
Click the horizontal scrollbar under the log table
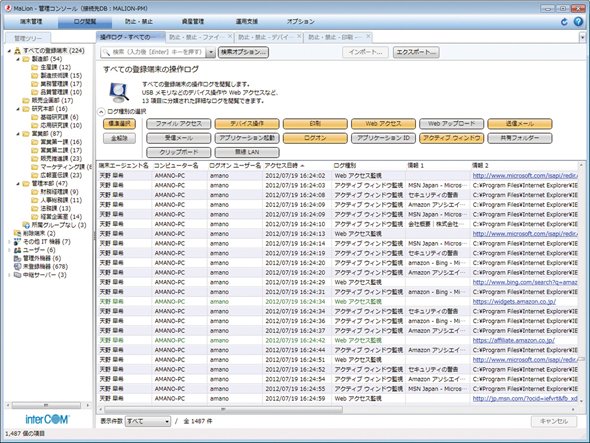point(223,409)
